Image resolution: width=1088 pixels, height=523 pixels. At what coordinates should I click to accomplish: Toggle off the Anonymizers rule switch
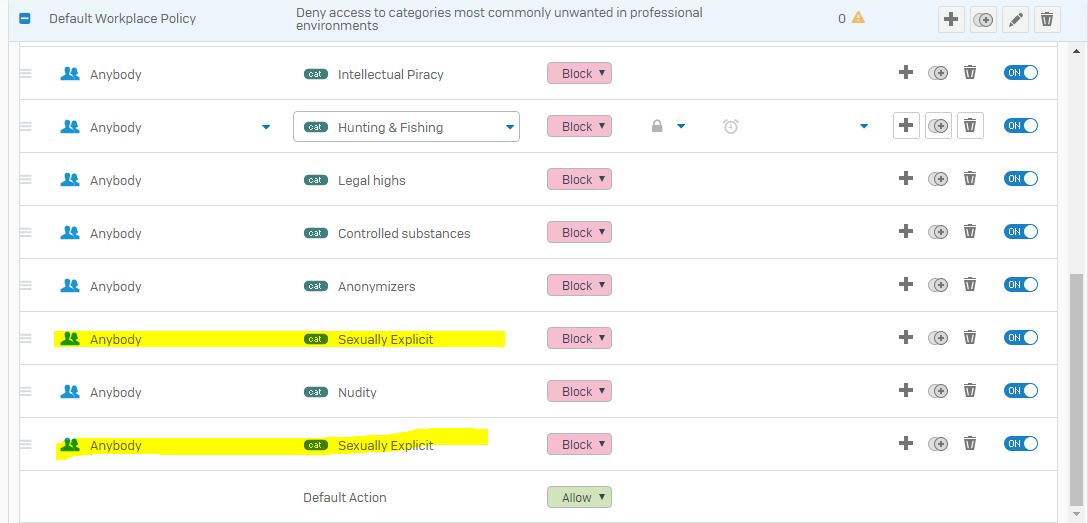pyautogui.click(x=1021, y=284)
